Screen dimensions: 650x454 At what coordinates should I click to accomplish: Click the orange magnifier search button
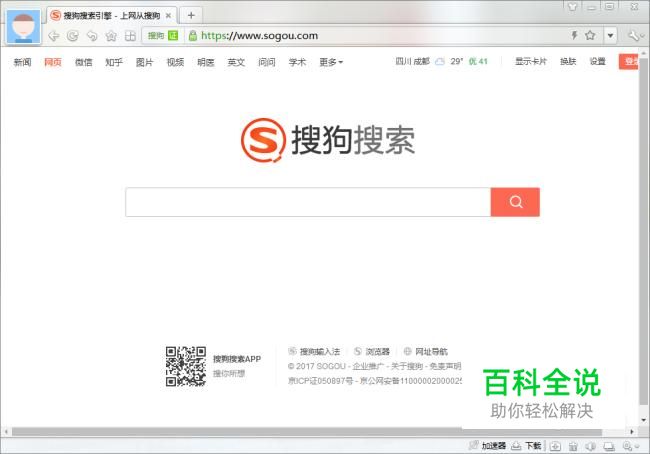[515, 202]
